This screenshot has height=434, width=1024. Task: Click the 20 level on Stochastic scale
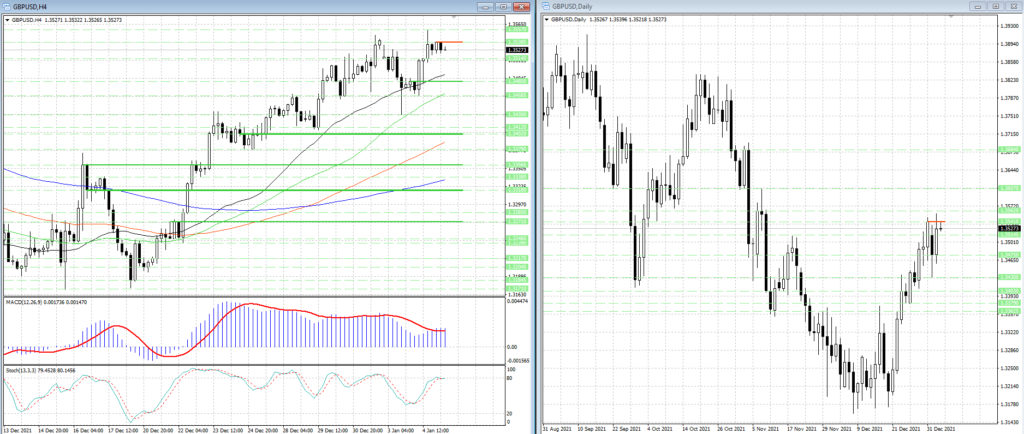coord(510,415)
